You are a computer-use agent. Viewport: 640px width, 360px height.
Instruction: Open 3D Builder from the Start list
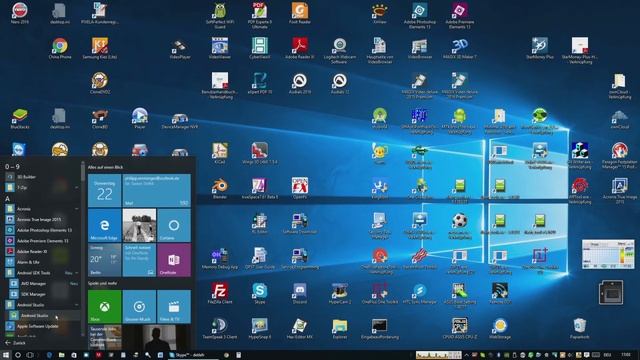click(x=41, y=177)
